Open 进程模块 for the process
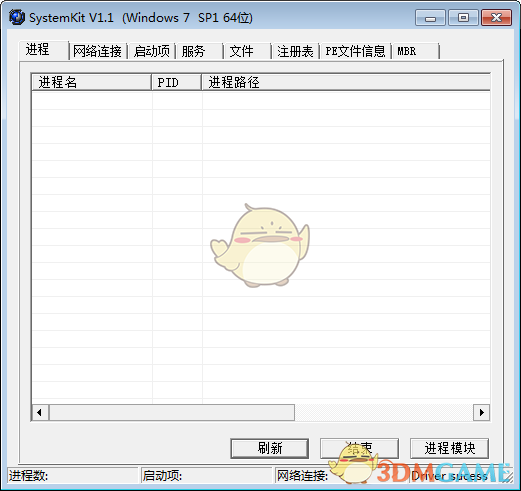The image size is (521, 491). (x=449, y=448)
